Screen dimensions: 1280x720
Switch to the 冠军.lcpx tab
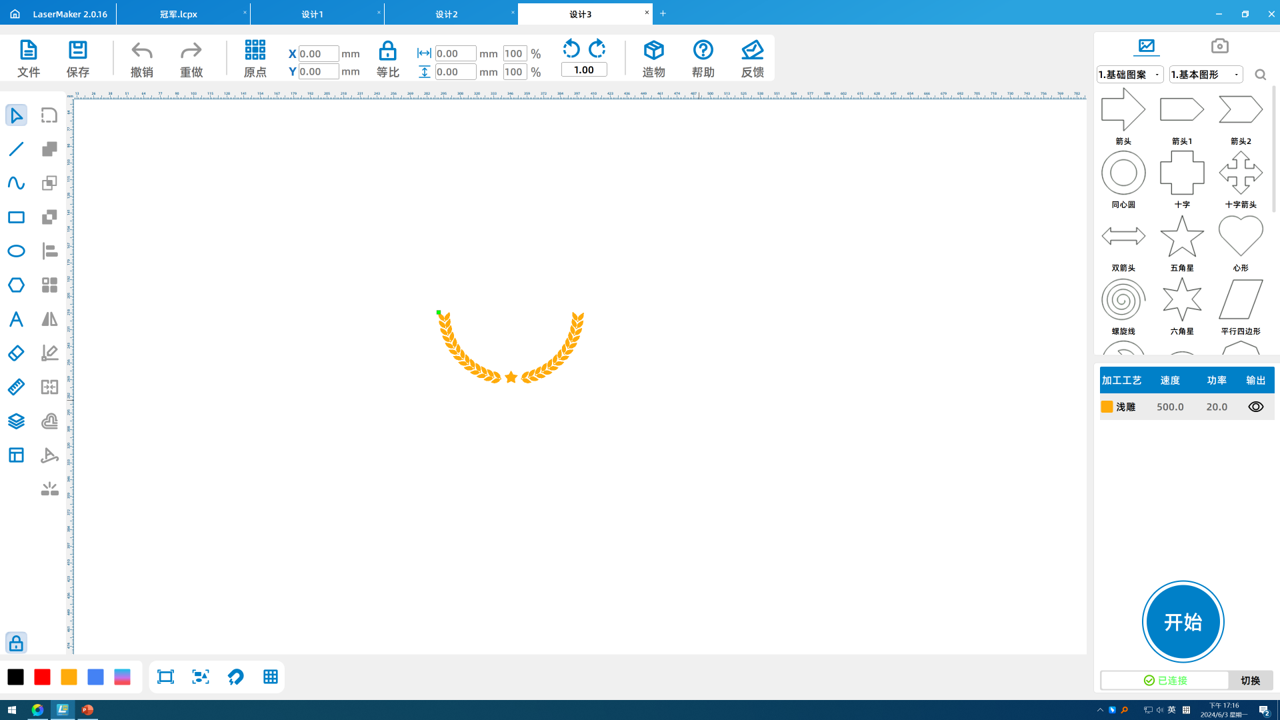point(179,14)
